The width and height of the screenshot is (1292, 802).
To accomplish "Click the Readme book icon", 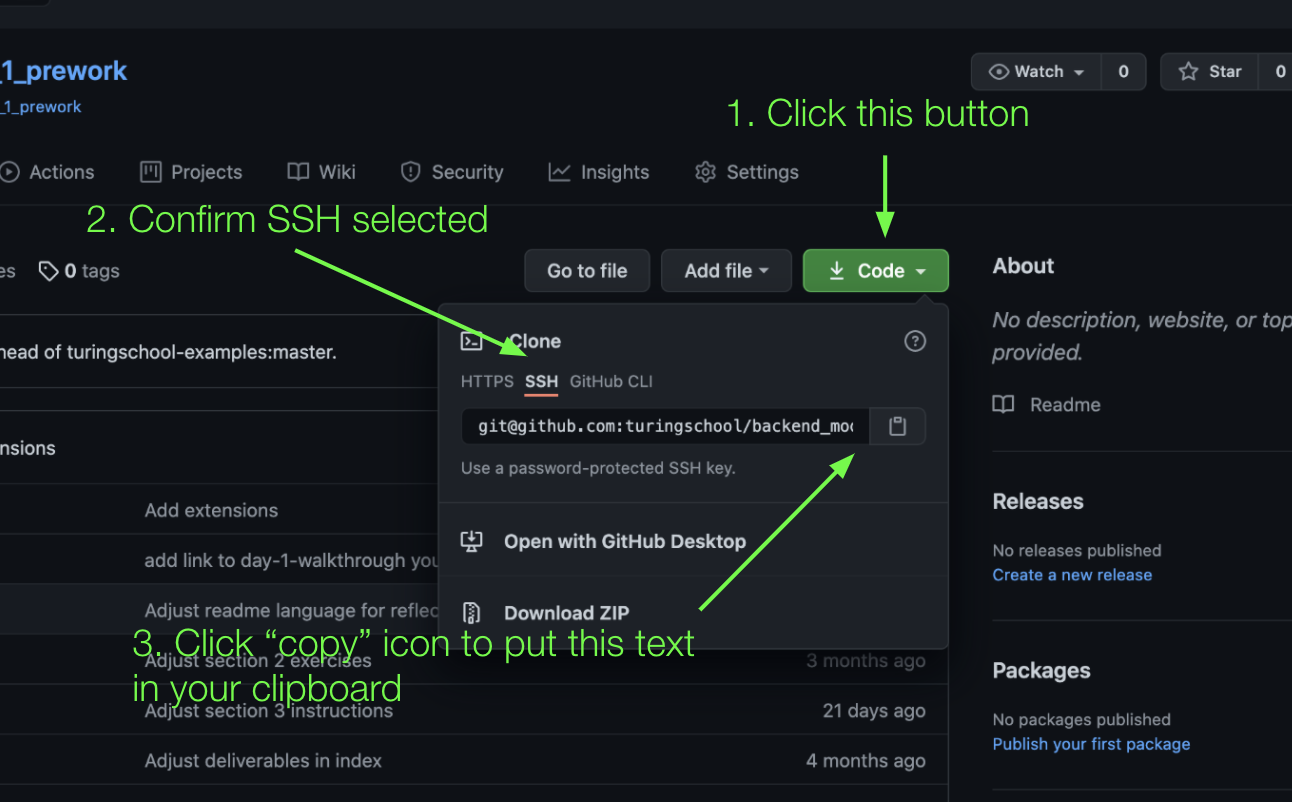I will [x=1003, y=404].
